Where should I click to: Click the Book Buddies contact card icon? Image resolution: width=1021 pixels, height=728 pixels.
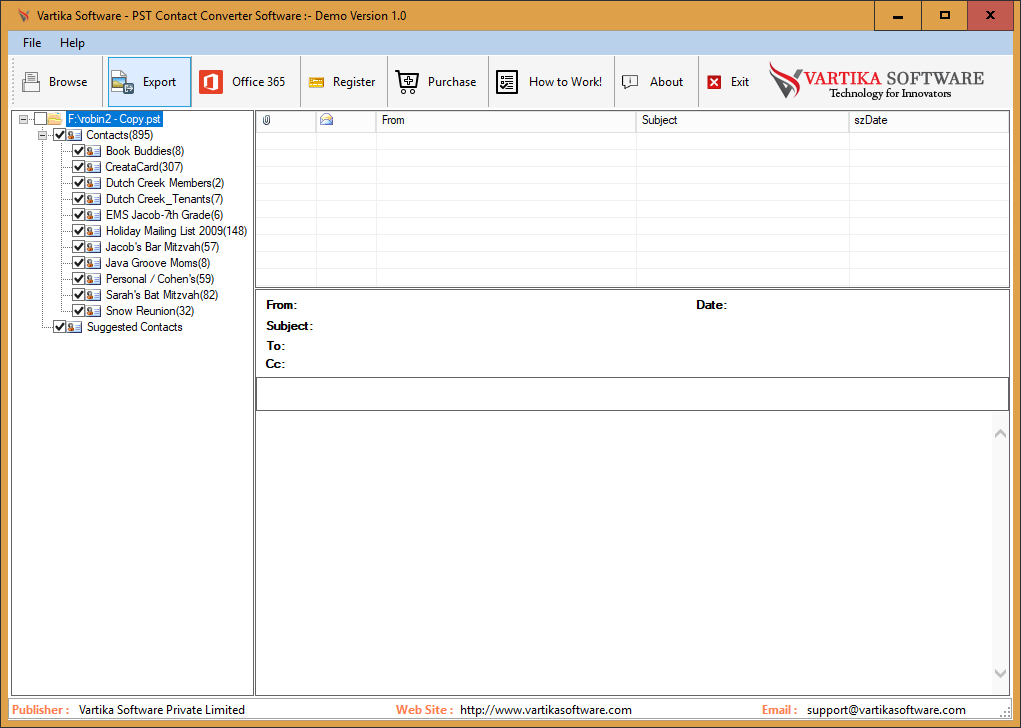(94, 151)
